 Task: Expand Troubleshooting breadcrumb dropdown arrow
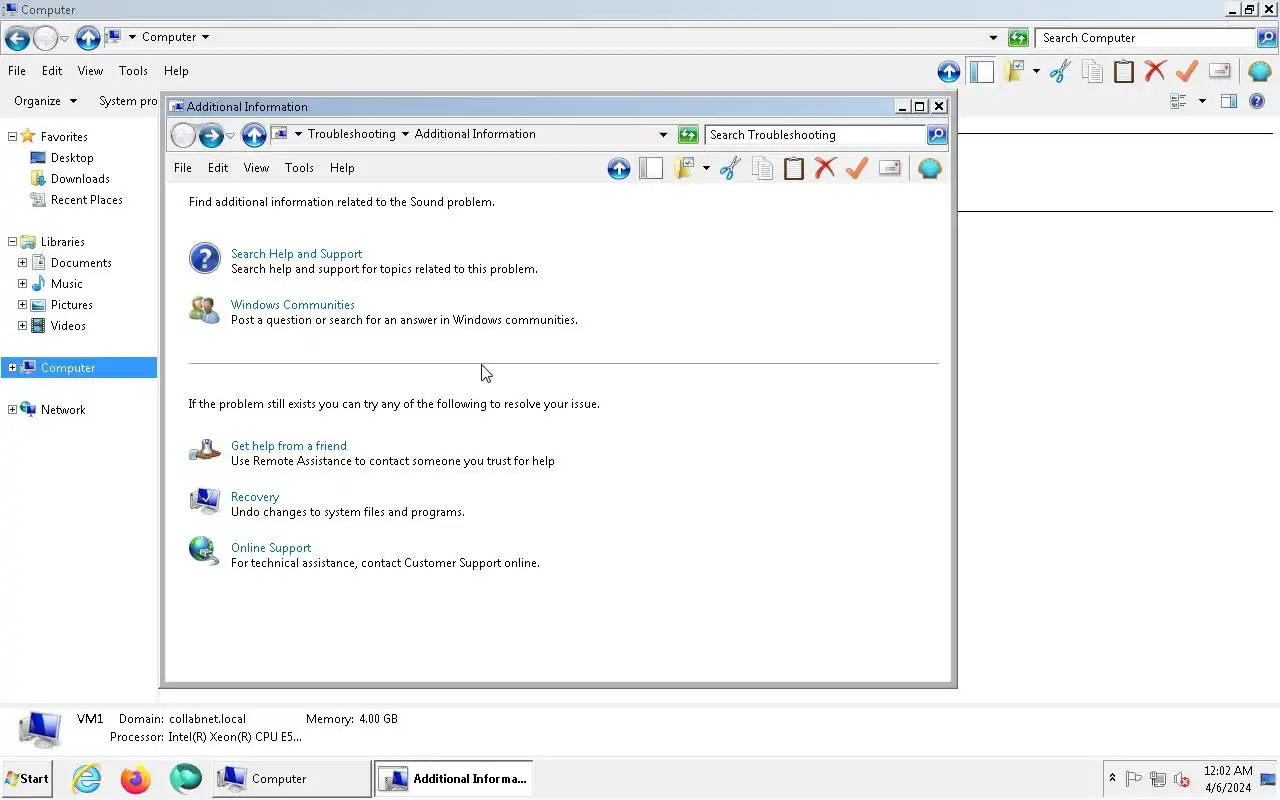(x=405, y=134)
